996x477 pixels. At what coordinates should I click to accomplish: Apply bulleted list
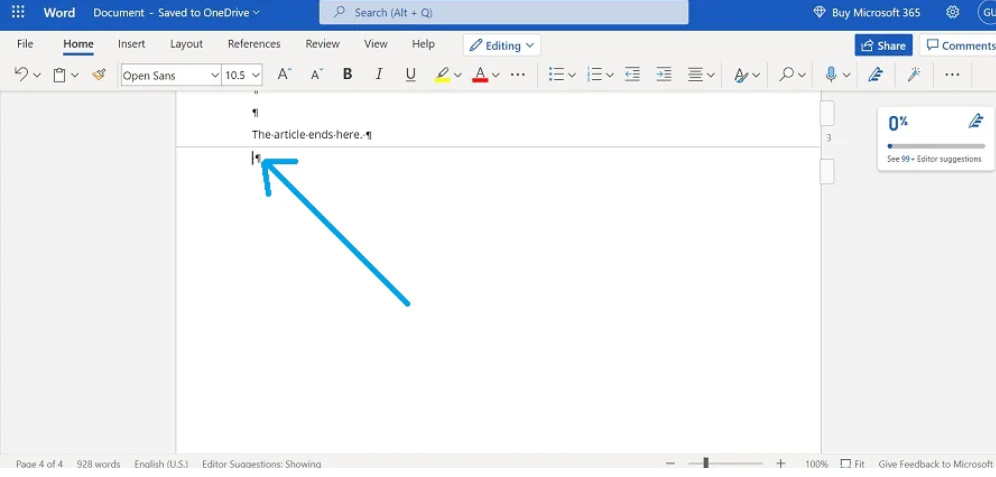click(556, 75)
